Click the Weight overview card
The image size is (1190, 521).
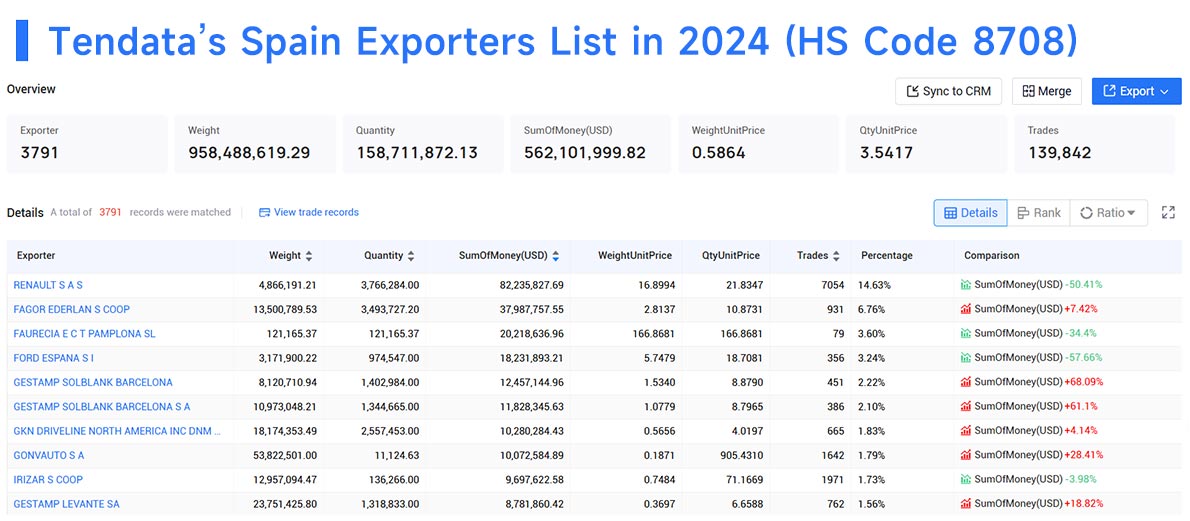tap(255, 144)
